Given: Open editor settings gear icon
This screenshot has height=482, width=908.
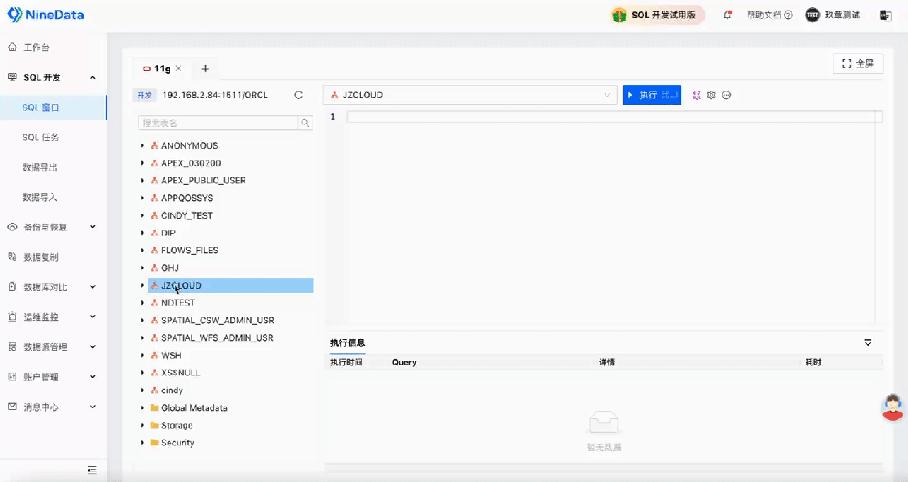Looking at the screenshot, I should point(711,95).
